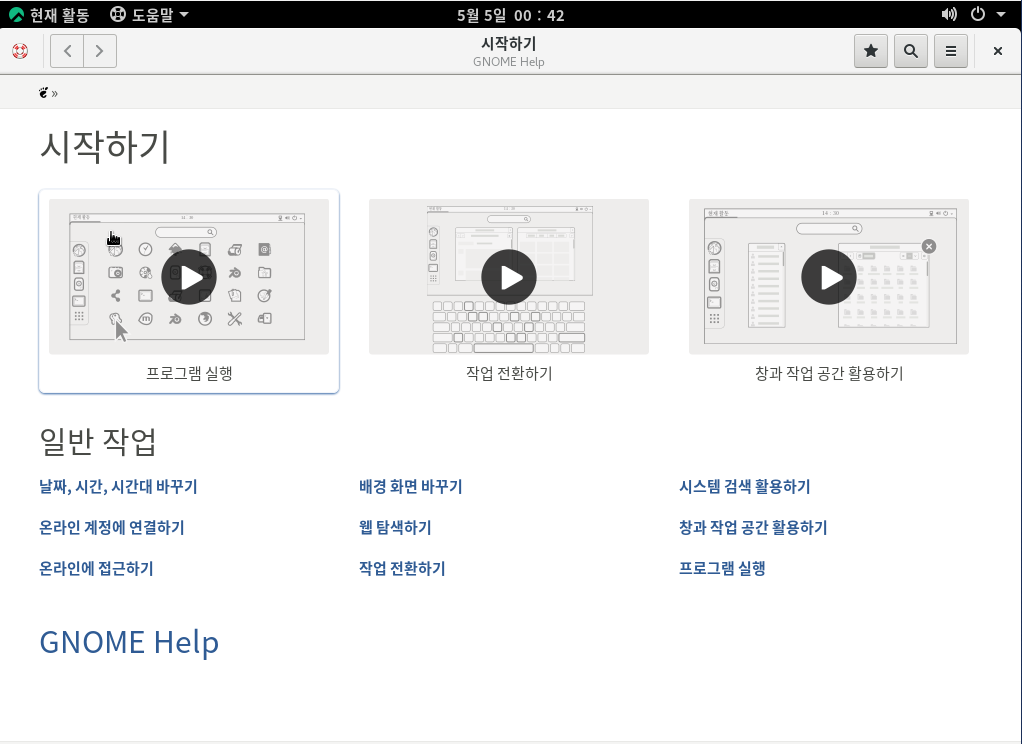Go back with left arrow button

coord(67,51)
